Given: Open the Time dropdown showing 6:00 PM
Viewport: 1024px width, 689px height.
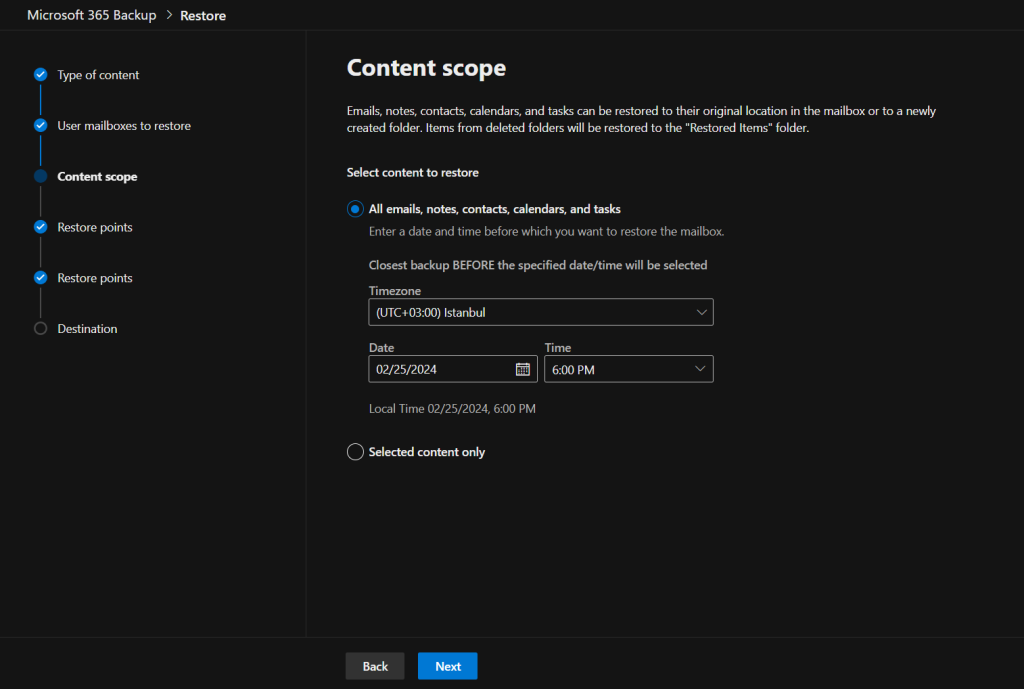Looking at the screenshot, I should click(628, 369).
